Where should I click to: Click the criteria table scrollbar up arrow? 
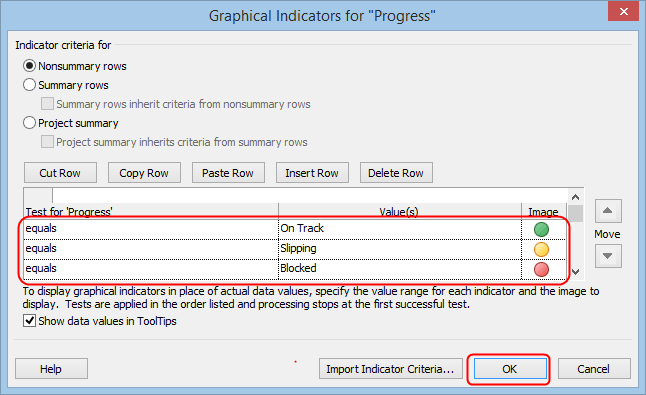point(576,197)
